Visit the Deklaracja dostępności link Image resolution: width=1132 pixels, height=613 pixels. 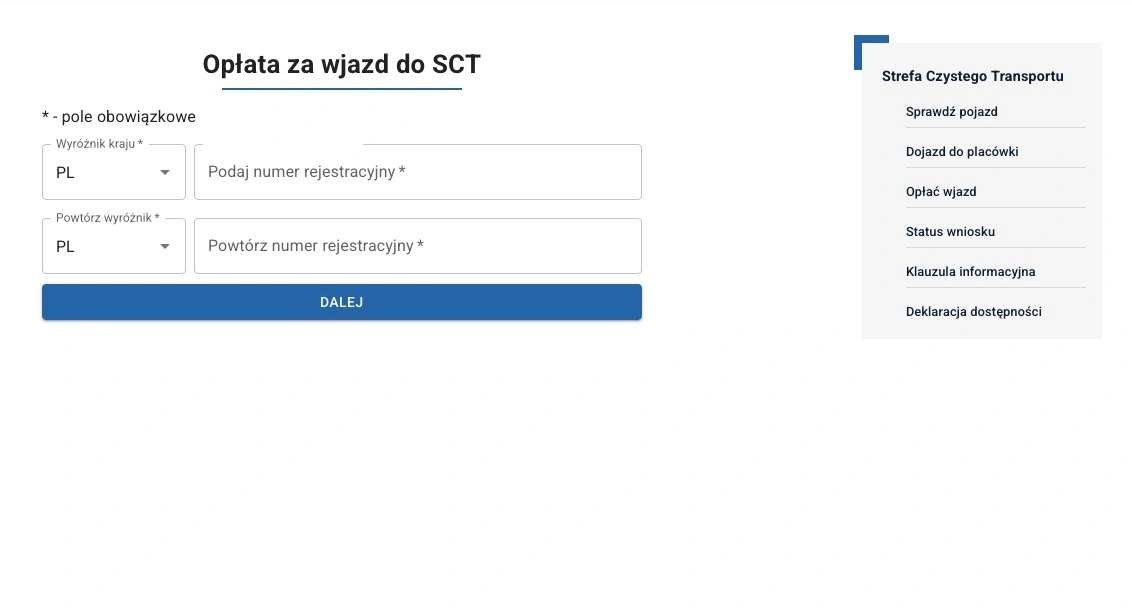tap(973, 312)
